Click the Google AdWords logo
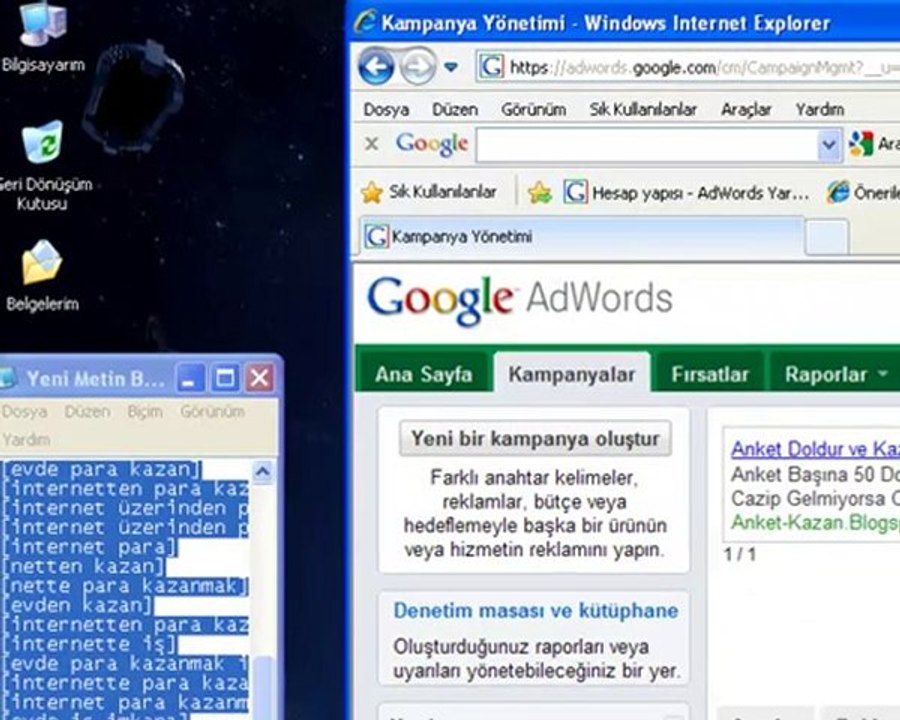The image size is (900, 720). (x=519, y=300)
